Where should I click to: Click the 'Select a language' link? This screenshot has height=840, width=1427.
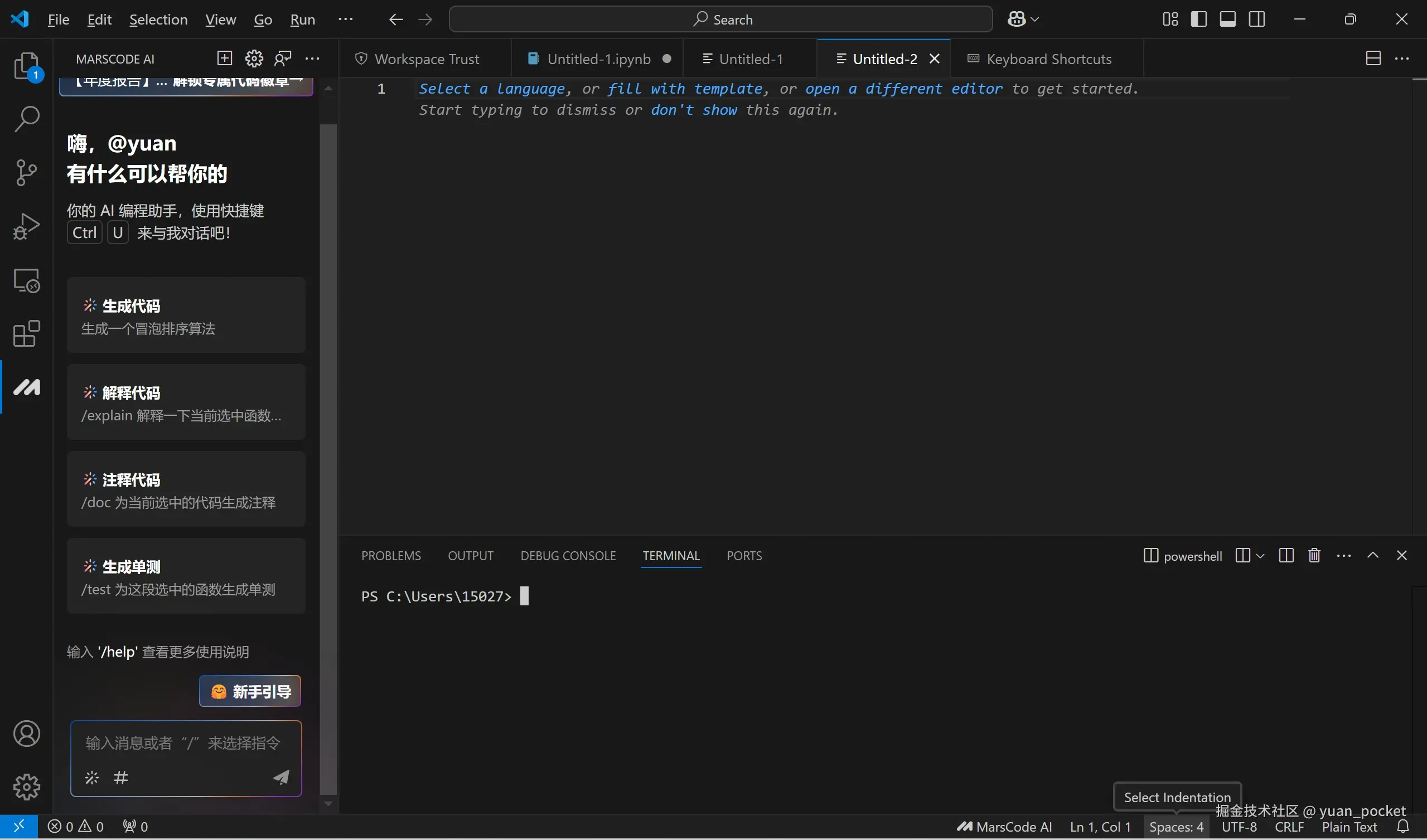[x=491, y=89]
